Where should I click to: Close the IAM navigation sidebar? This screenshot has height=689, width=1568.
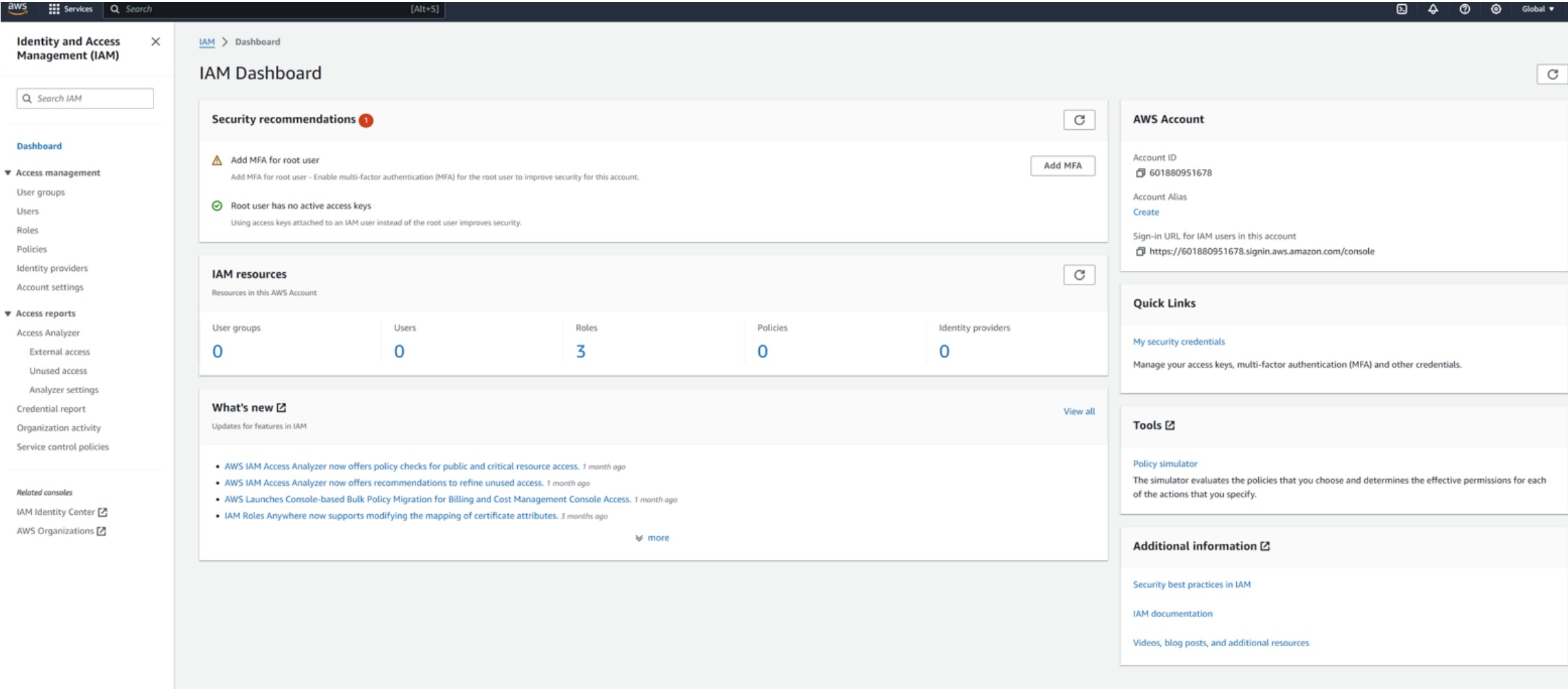[156, 41]
